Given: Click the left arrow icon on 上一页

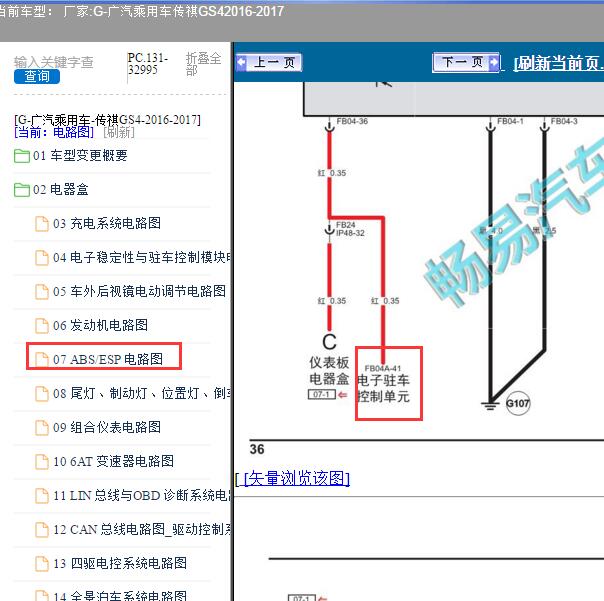Looking at the screenshot, I should [x=242, y=62].
